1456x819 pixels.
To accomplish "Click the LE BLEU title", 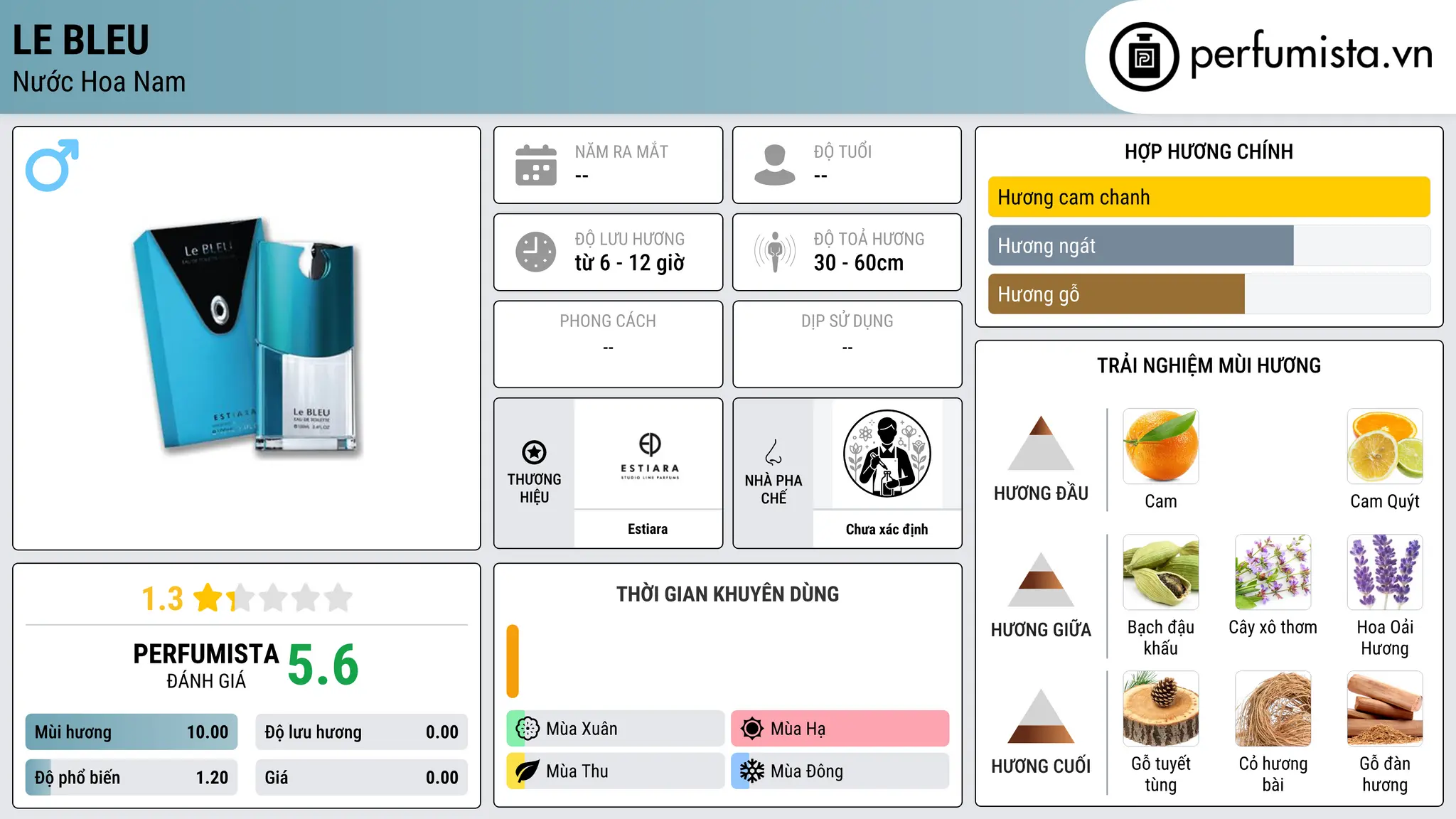I will [x=81, y=40].
